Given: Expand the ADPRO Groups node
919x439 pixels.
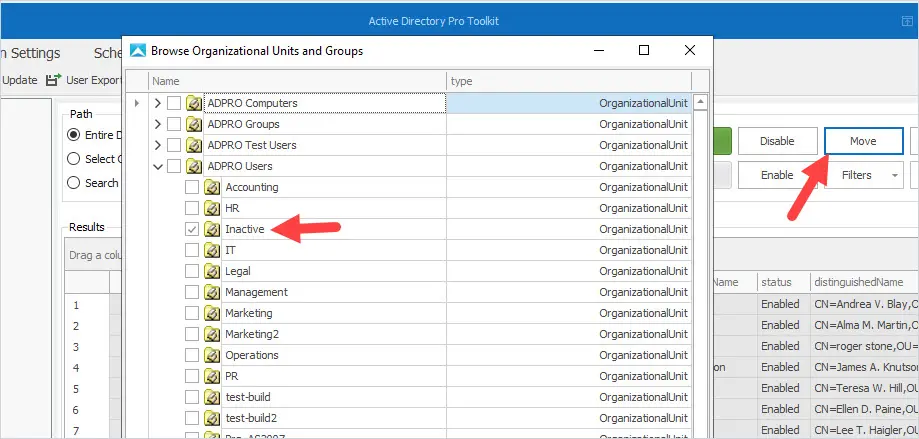Looking at the screenshot, I should (157, 124).
